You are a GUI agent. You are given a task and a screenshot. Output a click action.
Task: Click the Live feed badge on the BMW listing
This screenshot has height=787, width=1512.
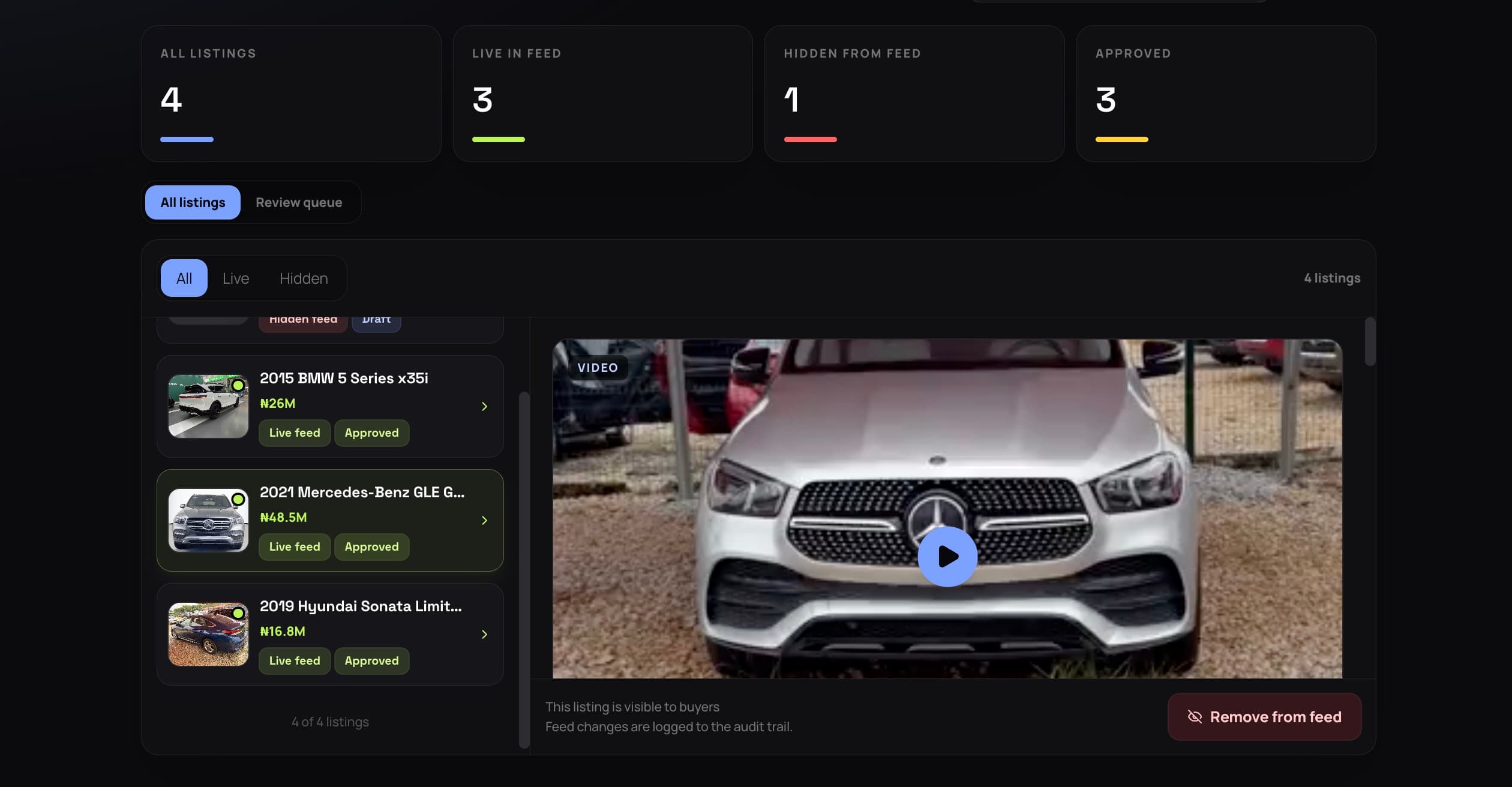tap(295, 432)
